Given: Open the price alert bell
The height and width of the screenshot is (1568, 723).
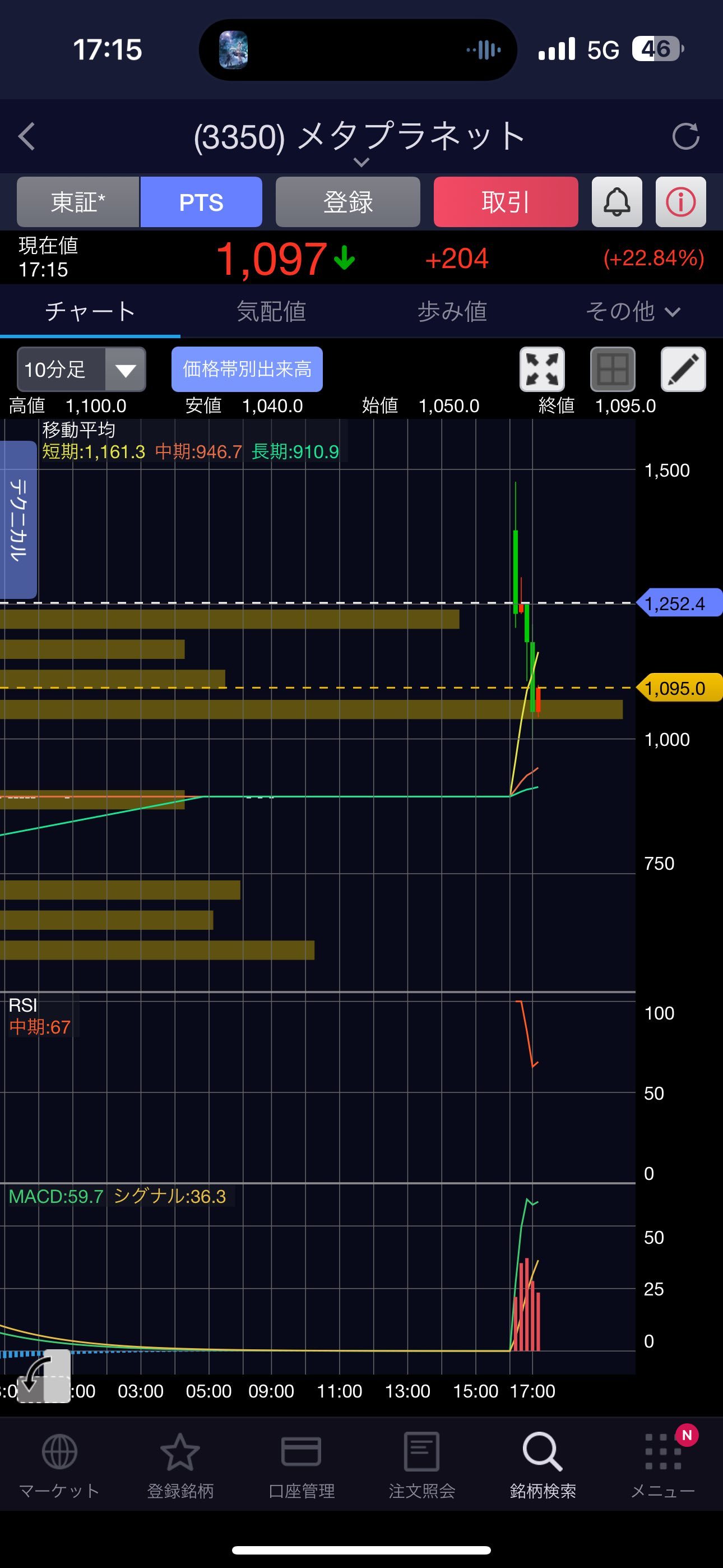Looking at the screenshot, I should [x=617, y=202].
